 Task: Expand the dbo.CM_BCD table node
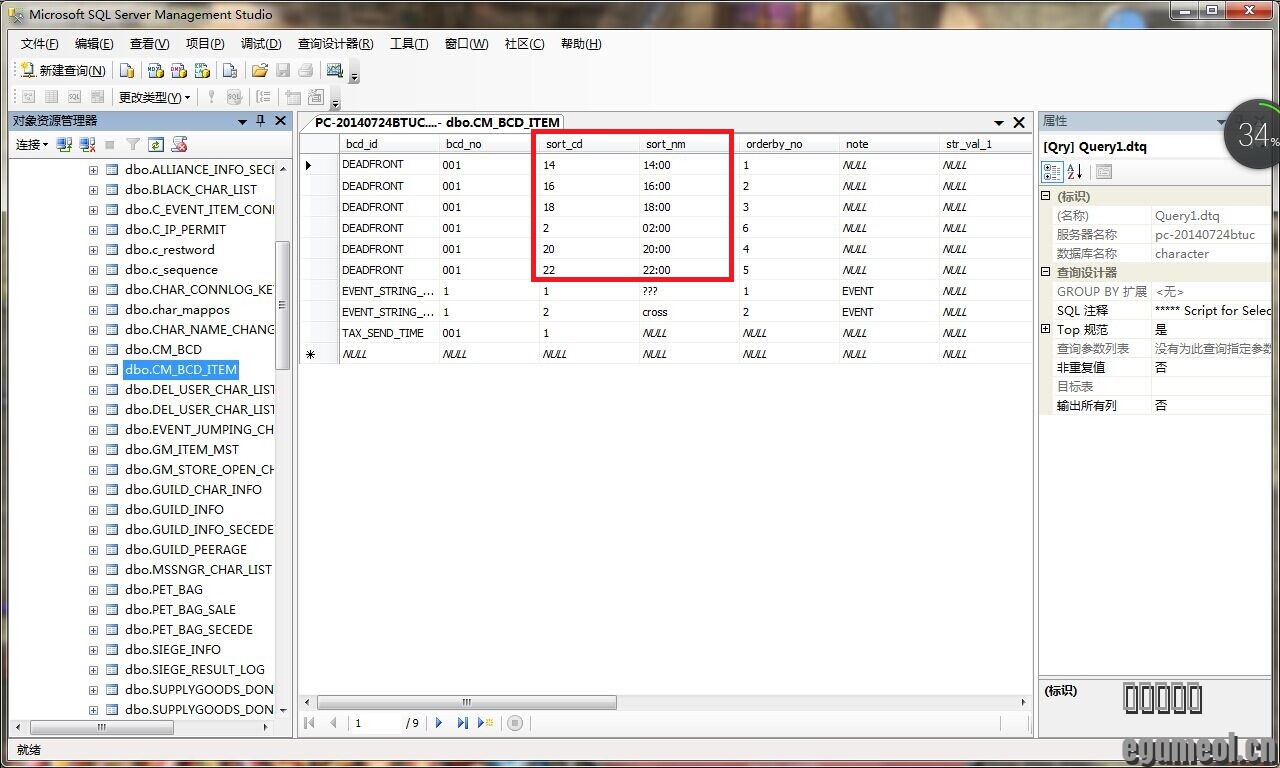tap(93, 350)
